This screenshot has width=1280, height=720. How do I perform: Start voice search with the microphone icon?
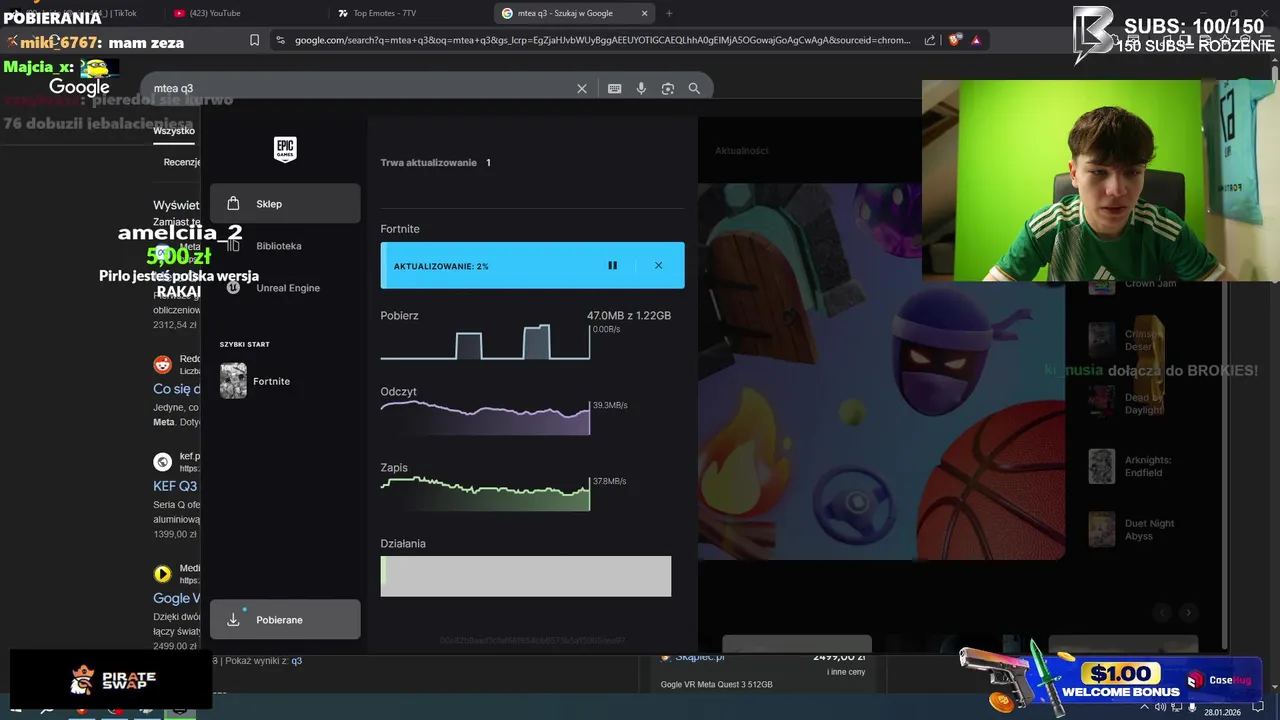click(641, 89)
